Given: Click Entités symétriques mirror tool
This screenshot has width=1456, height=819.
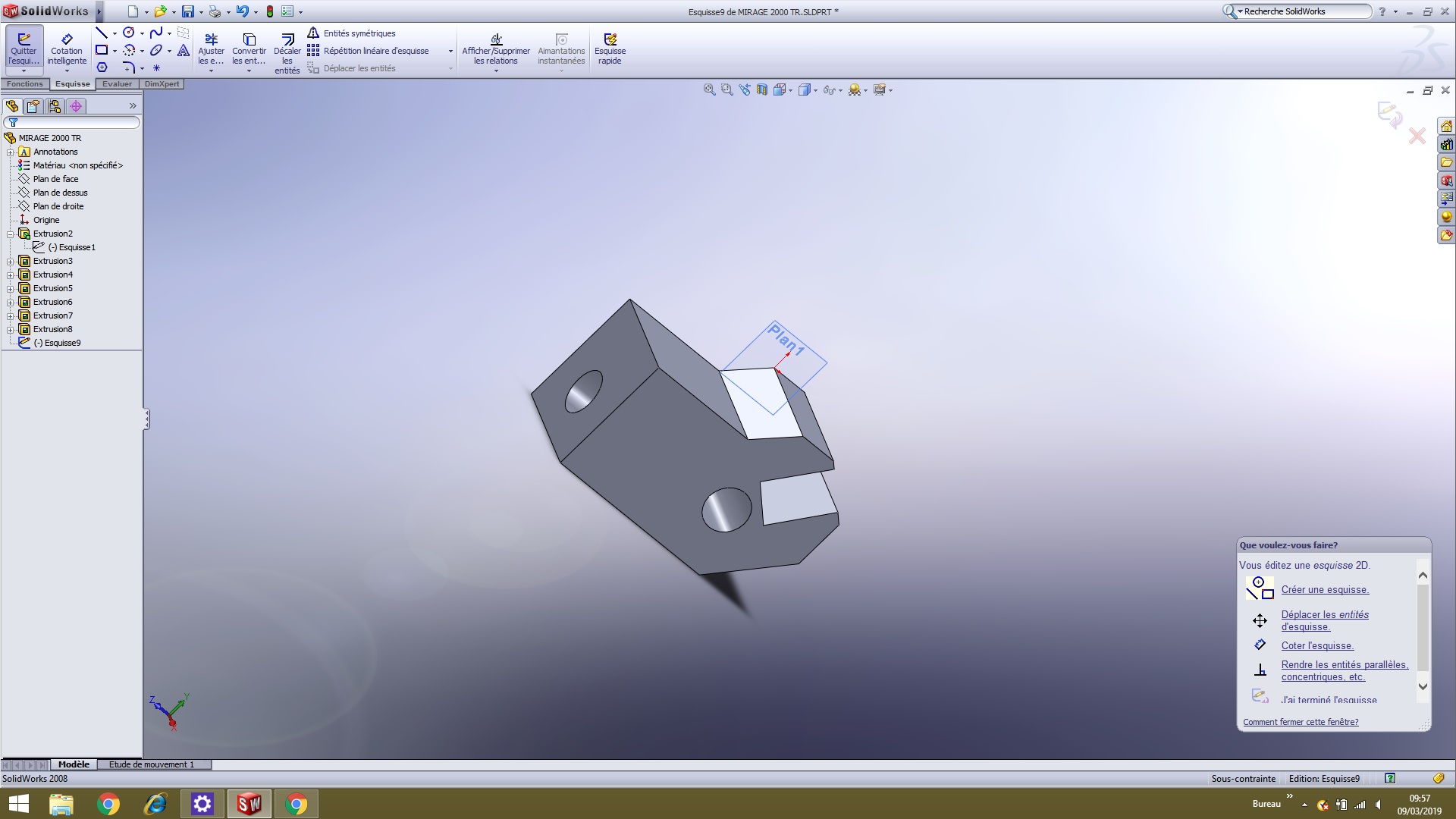Looking at the screenshot, I should click(351, 33).
